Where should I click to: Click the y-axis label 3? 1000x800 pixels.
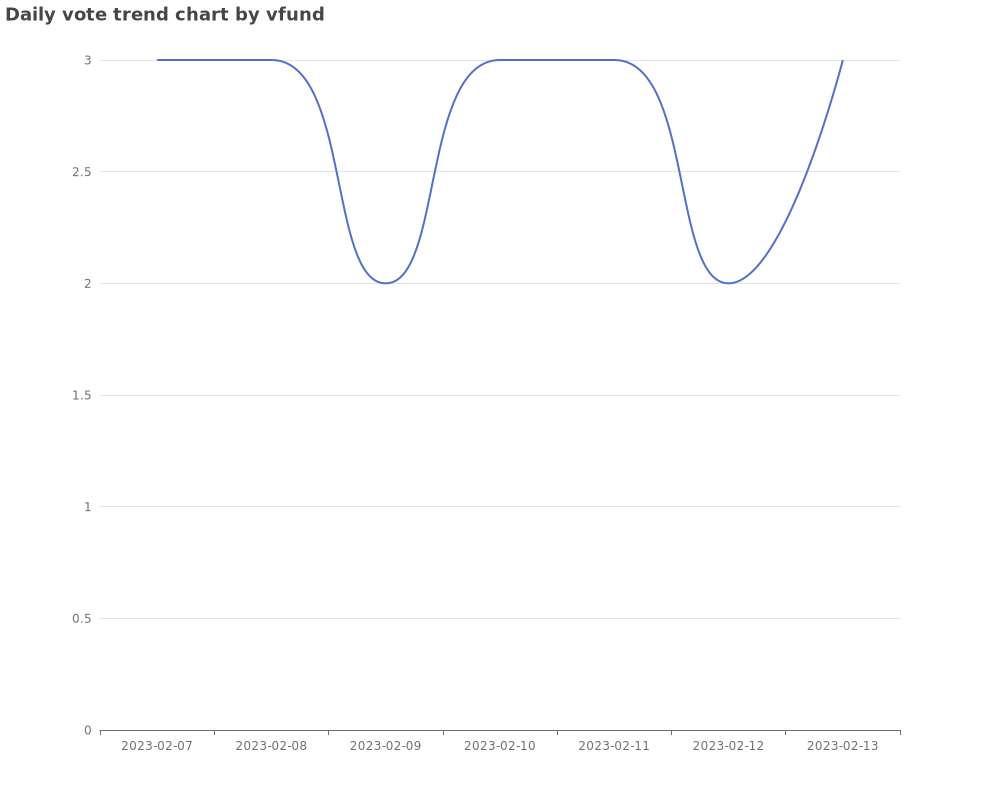point(88,61)
